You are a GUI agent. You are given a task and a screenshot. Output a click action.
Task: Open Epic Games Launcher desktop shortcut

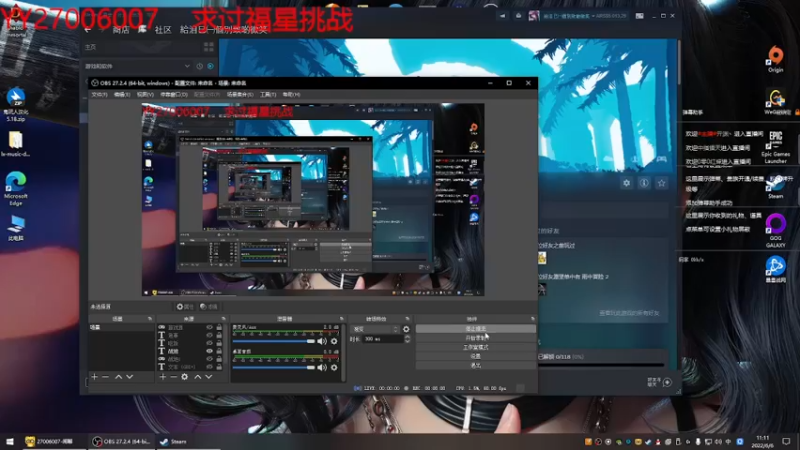pyautogui.click(x=776, y=147)
